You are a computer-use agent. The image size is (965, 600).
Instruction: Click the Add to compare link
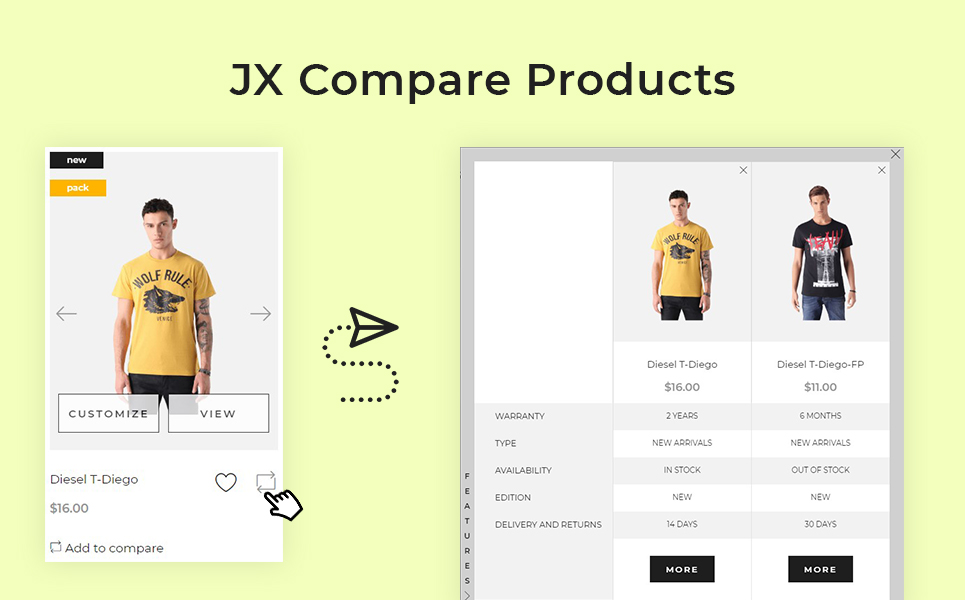[107, 548]
